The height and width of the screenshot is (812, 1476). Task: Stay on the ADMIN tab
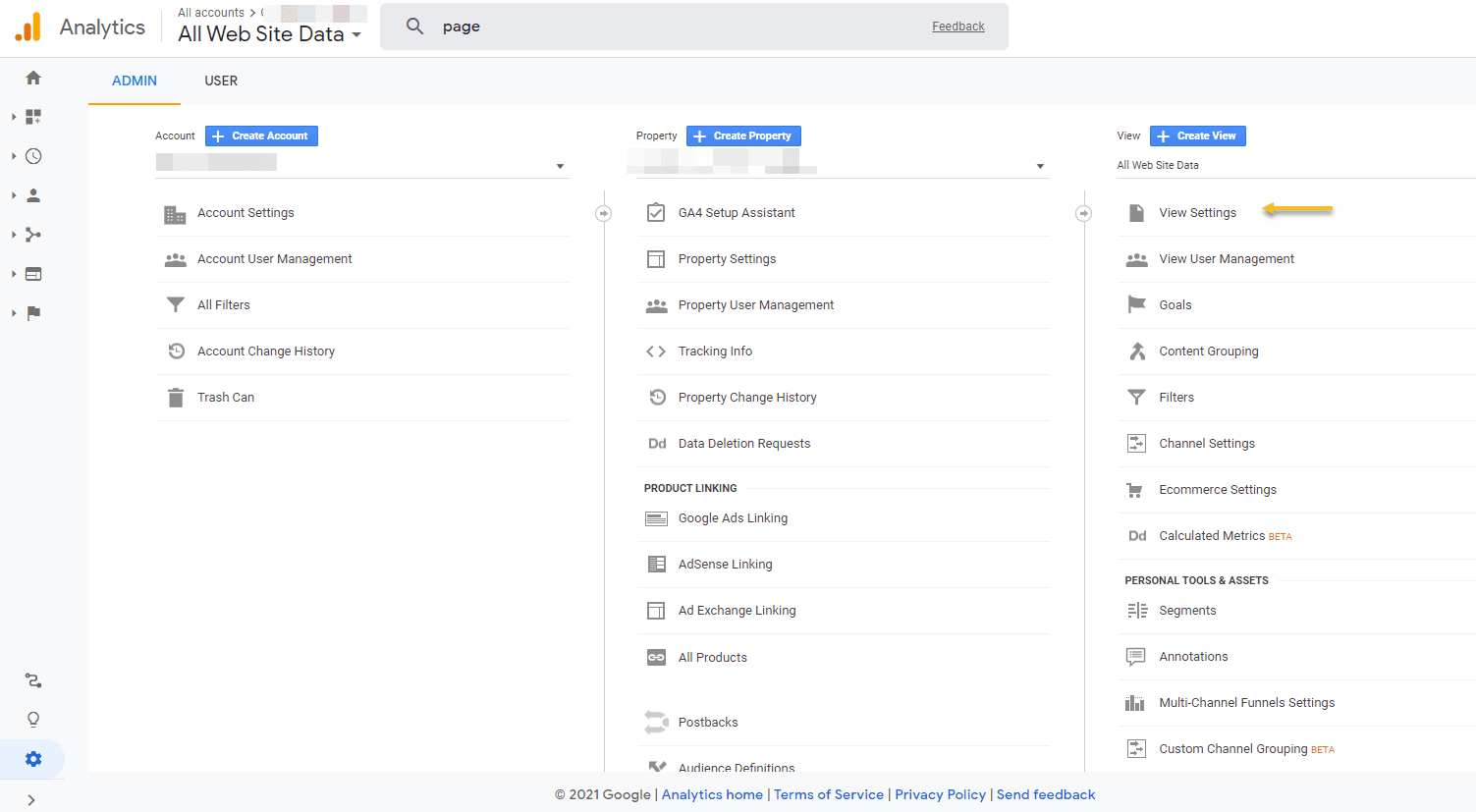pos(134,81)
